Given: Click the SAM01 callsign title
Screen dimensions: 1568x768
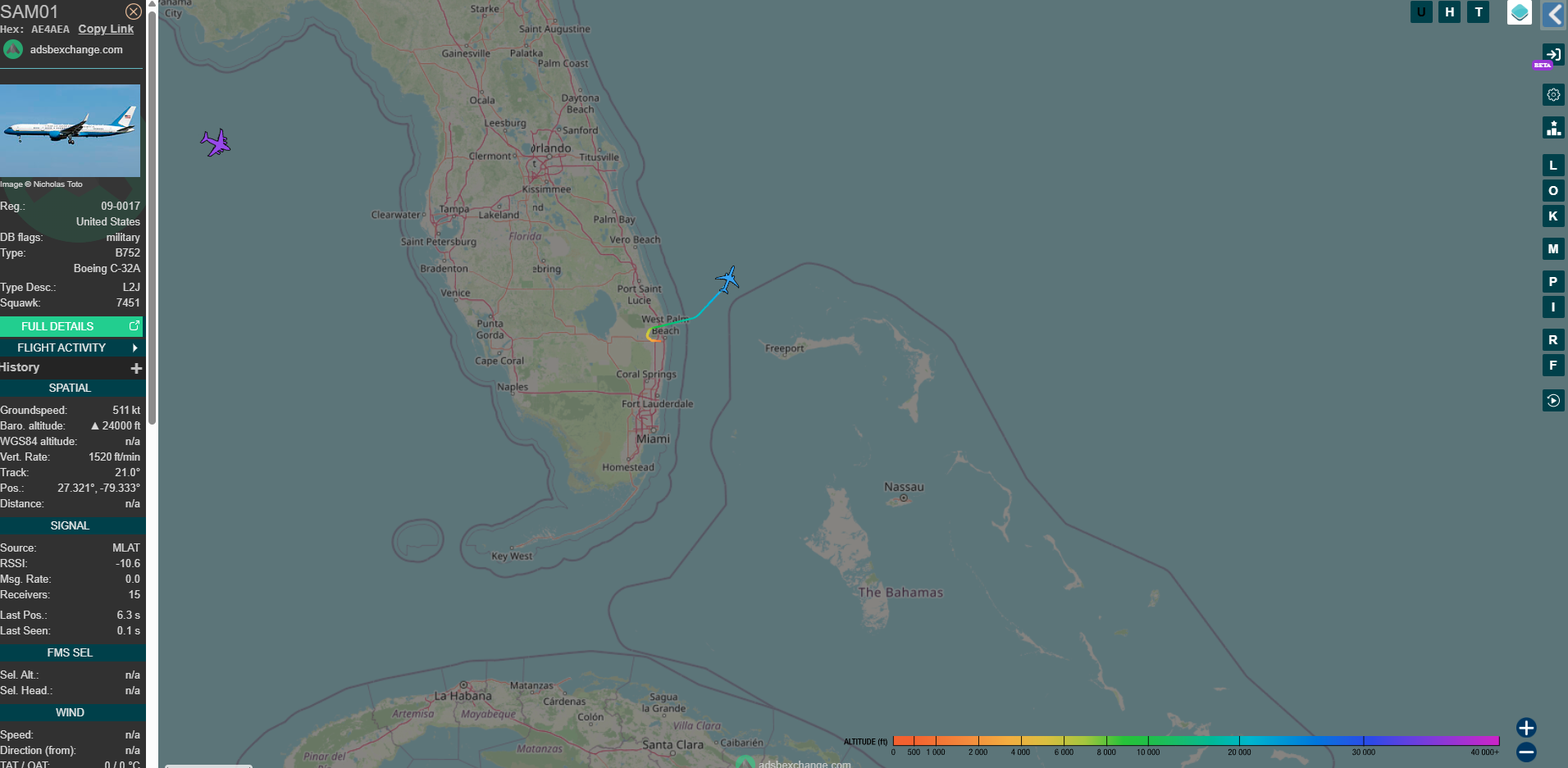Looking at the screenshot, I should (x=30, y=11).
